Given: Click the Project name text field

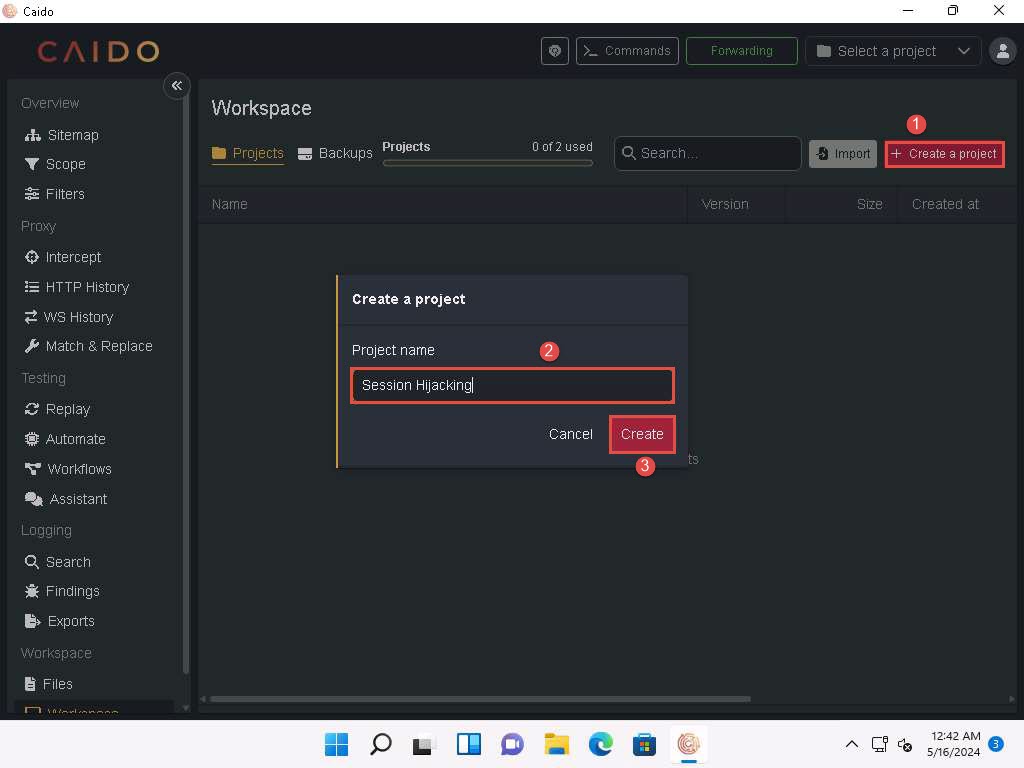Looking at the screenshot, I should [x=512, y=385].
